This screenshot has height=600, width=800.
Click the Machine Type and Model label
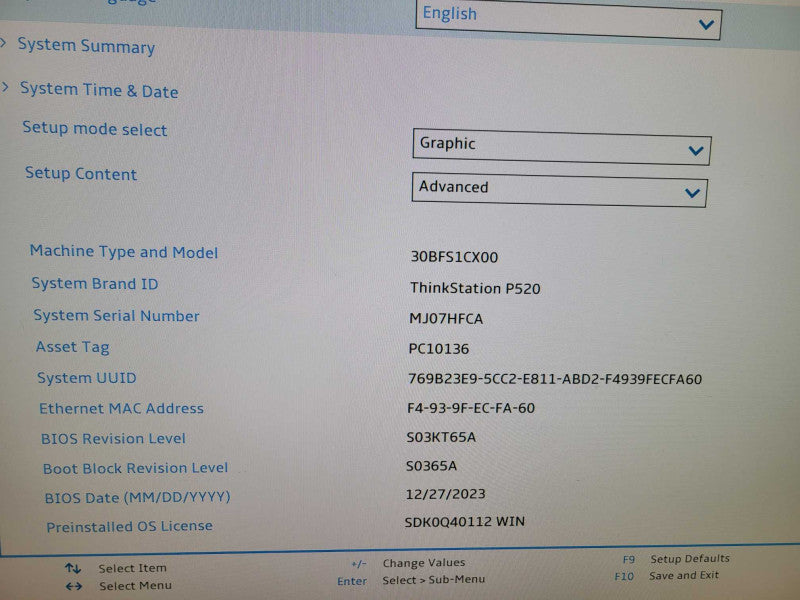(124, 252)
